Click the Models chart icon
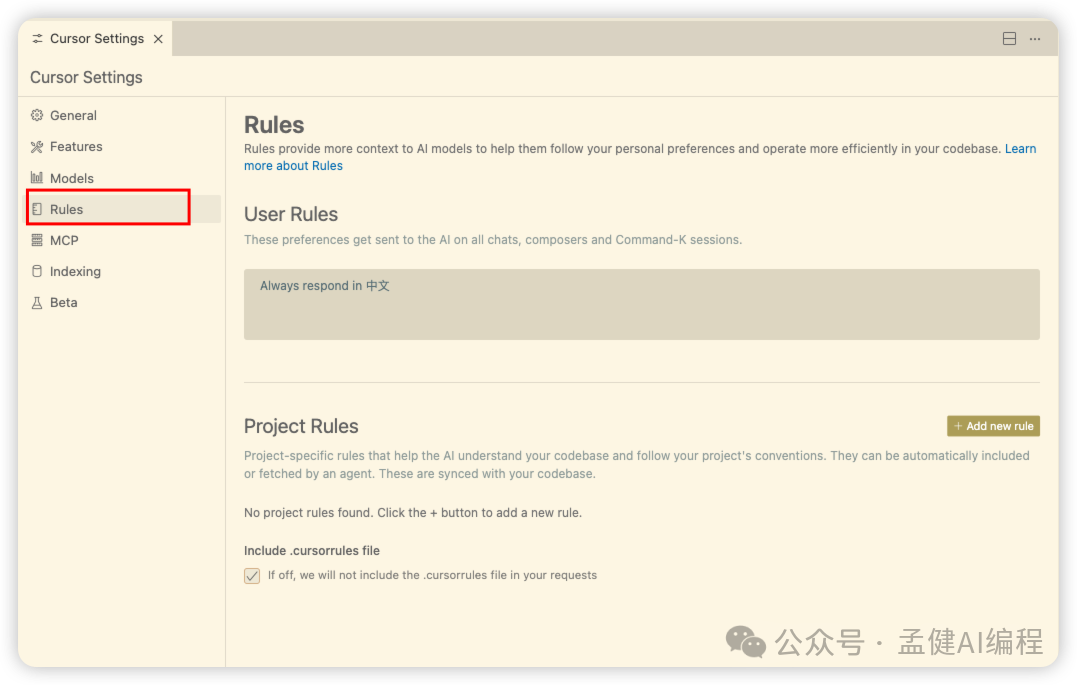The height and width of the screenshot is (685, 1077). point(37,178)
